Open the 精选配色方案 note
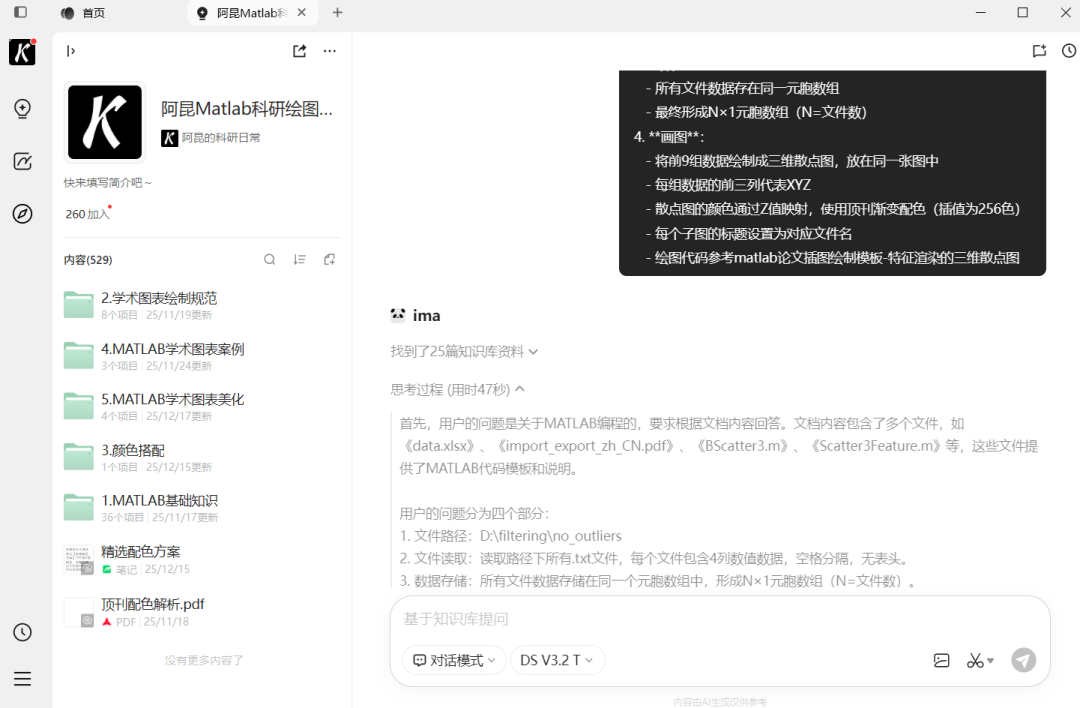This screenshot has width=1080, height=708. click(202, 559)
